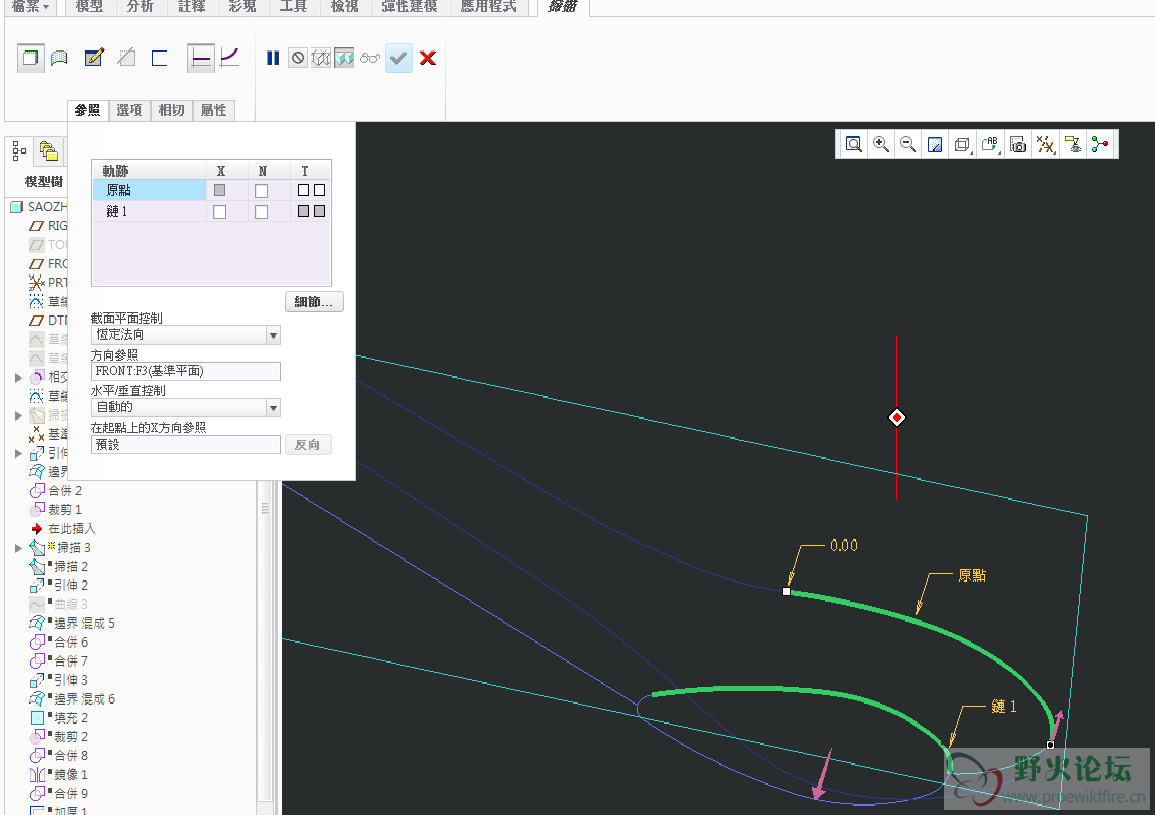The width and height of the screenshot is (1155, 815).
Task: Open the view manager camera icon
Action: [1018, 144]
